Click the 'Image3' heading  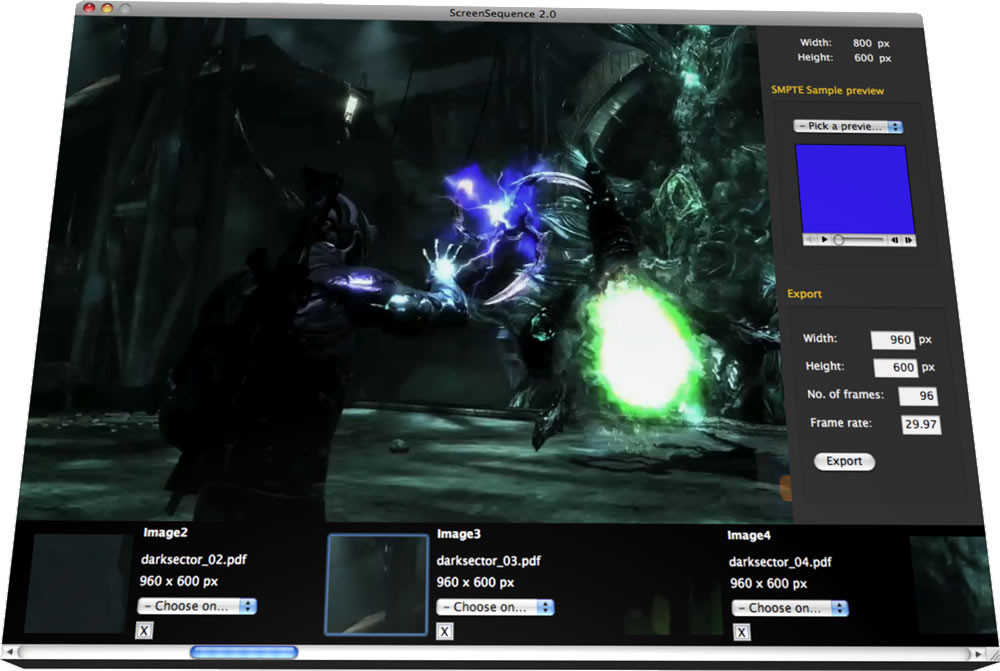(459, 534)
